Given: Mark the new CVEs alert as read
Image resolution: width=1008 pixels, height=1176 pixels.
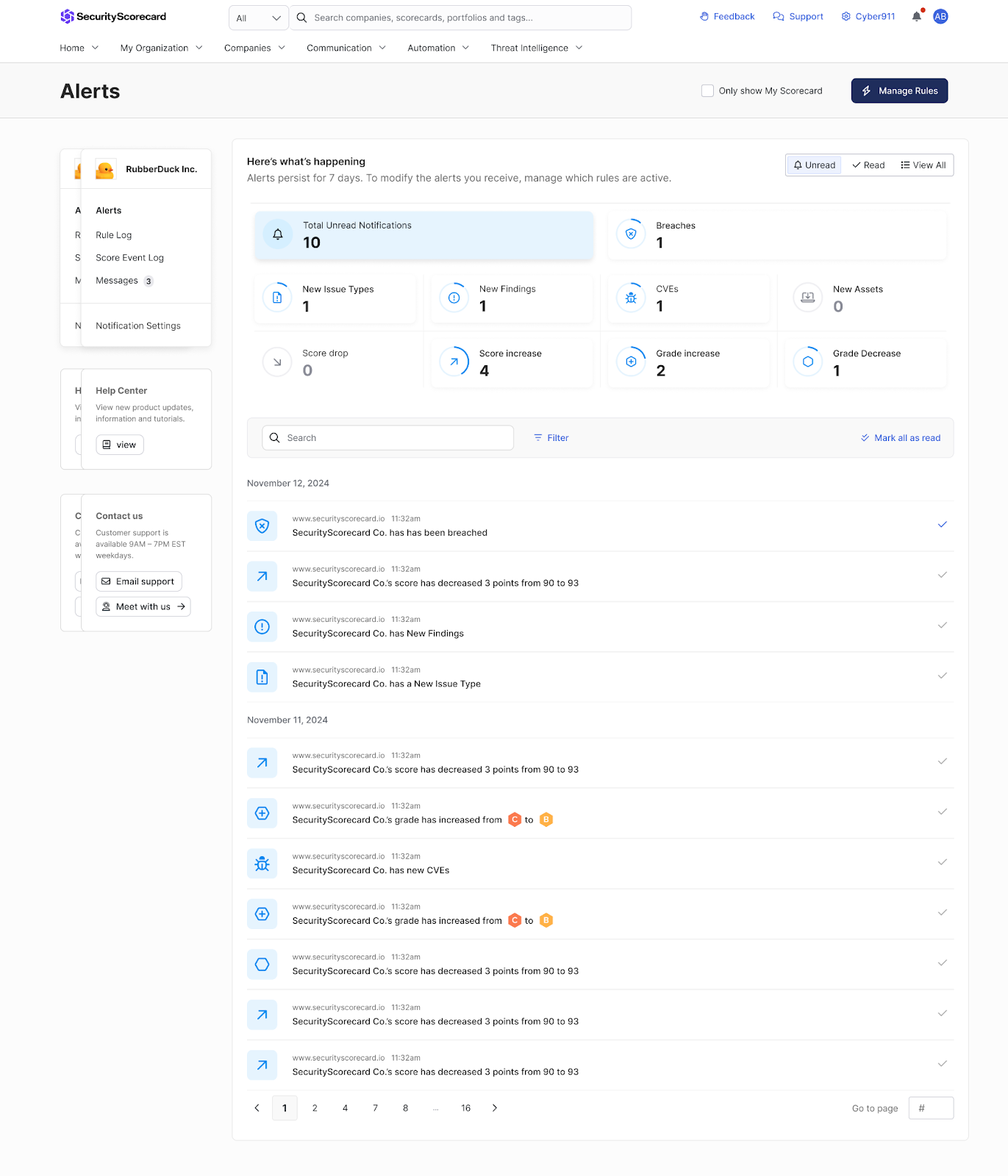Looking at the screenshot, I should (x=942, y=862).
